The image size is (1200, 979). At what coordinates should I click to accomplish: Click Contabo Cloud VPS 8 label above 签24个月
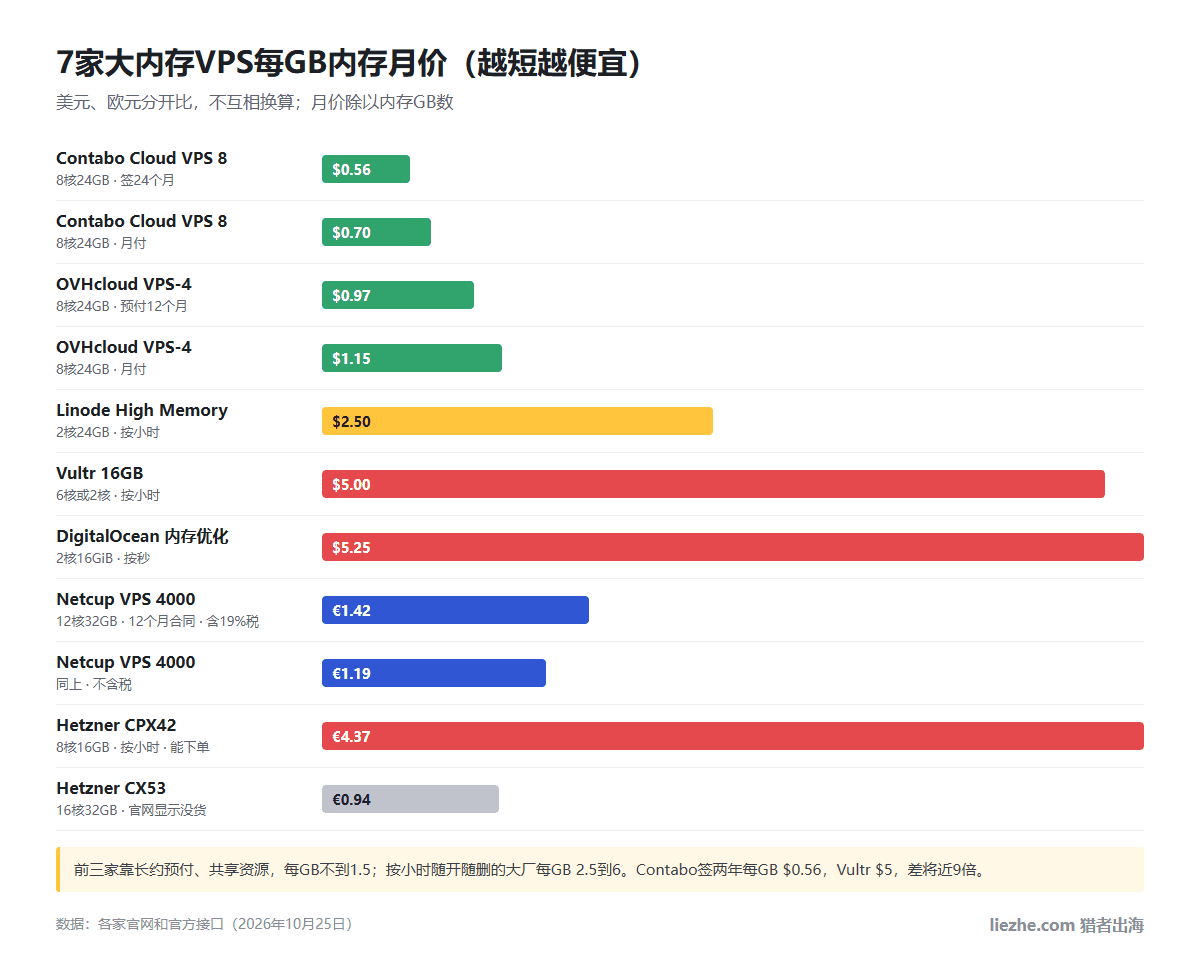tap(142, 158)
